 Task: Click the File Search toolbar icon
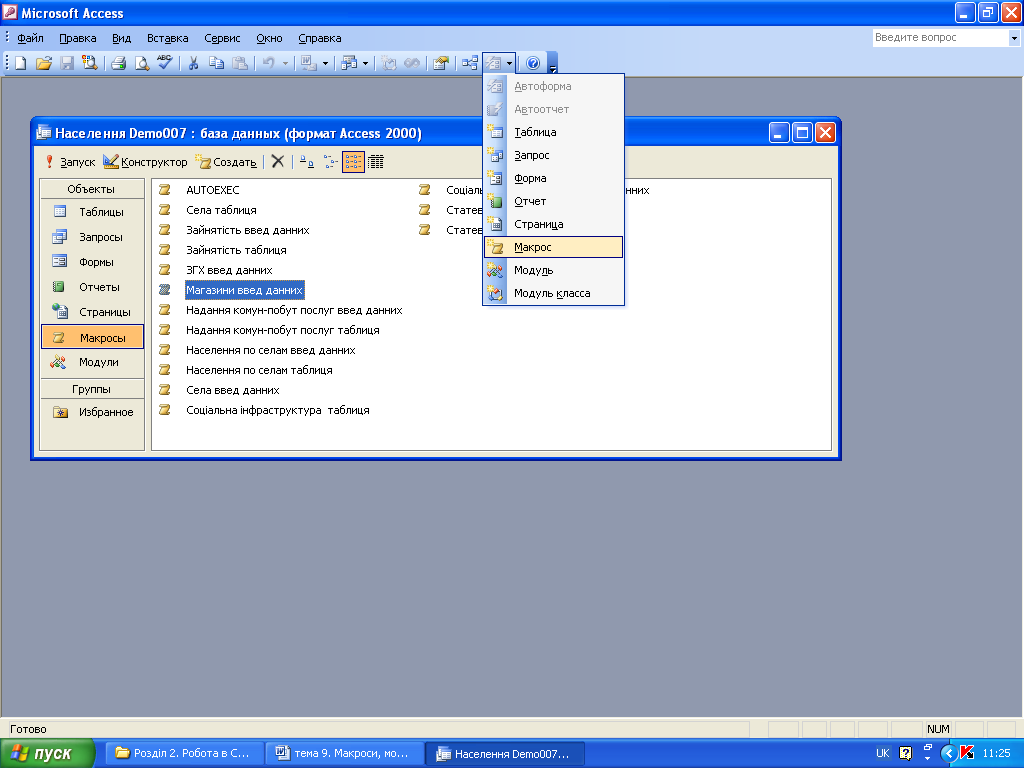[89, 63]
